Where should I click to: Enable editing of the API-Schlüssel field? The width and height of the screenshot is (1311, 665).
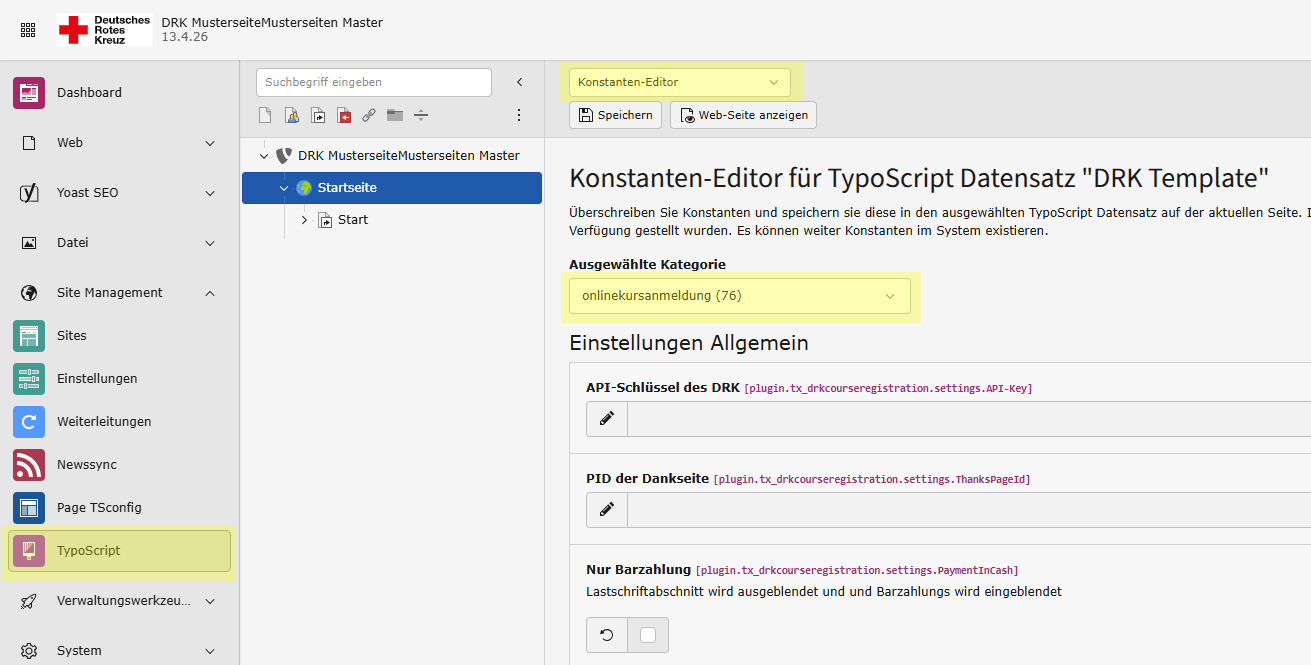click(606, 418)
